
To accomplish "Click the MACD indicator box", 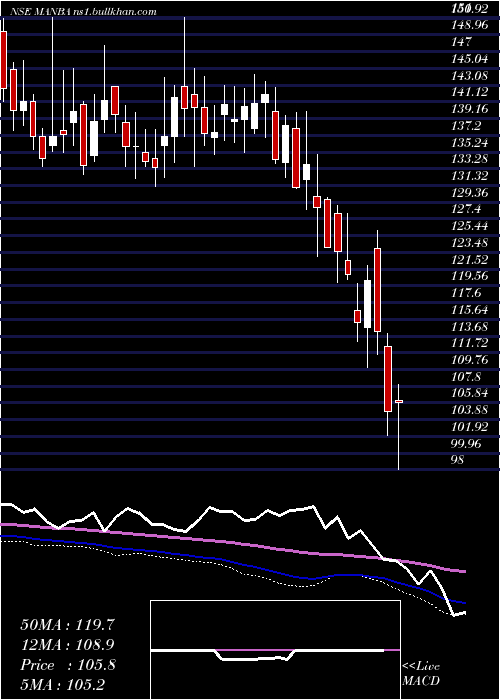I will (275, 650).
